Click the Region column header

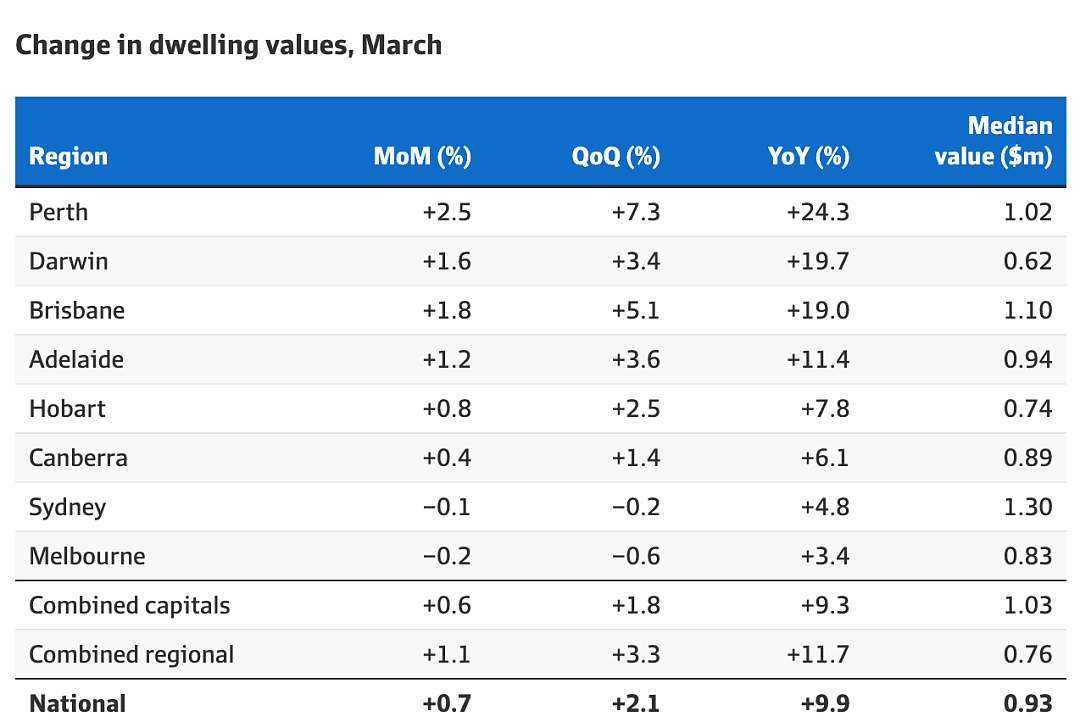tap(68, 156)
